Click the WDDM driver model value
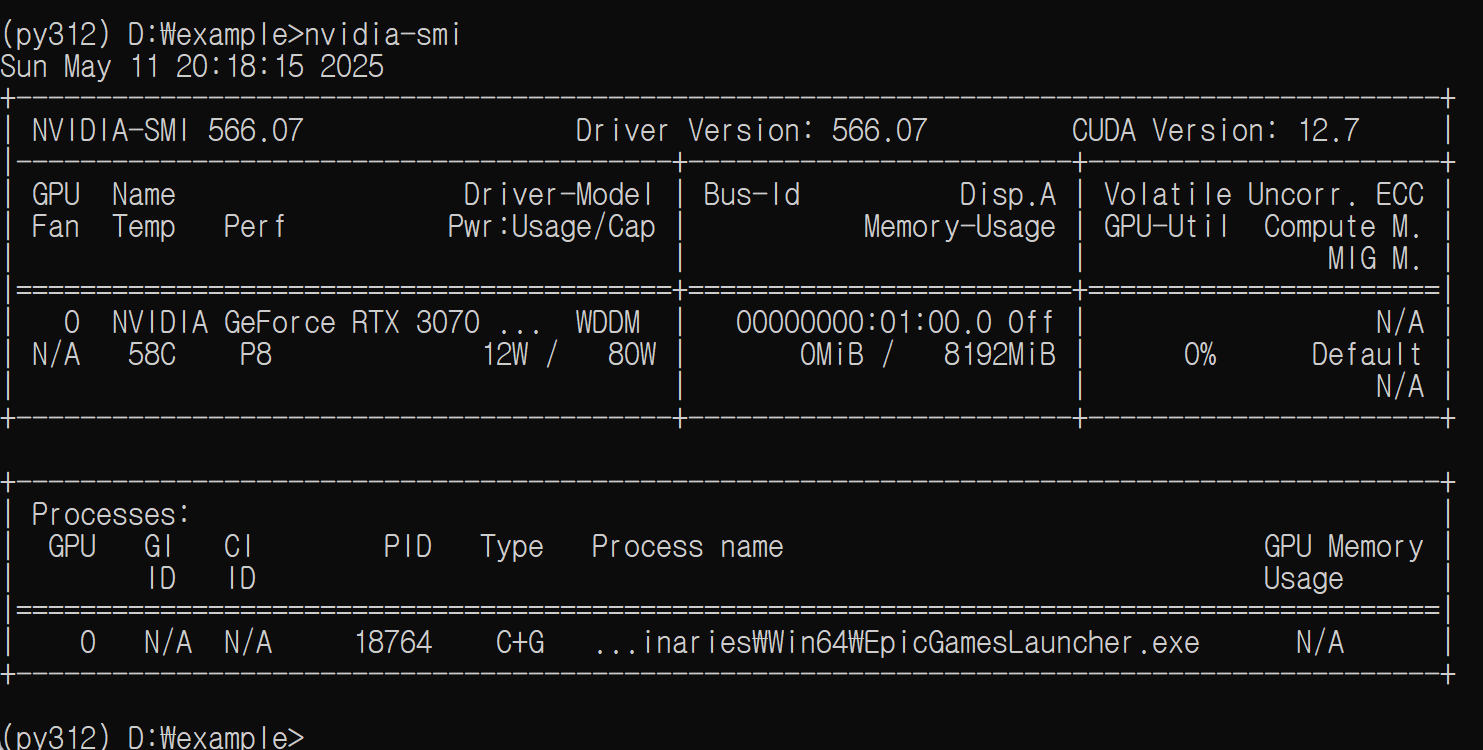1483x750 pixels. 608,323
